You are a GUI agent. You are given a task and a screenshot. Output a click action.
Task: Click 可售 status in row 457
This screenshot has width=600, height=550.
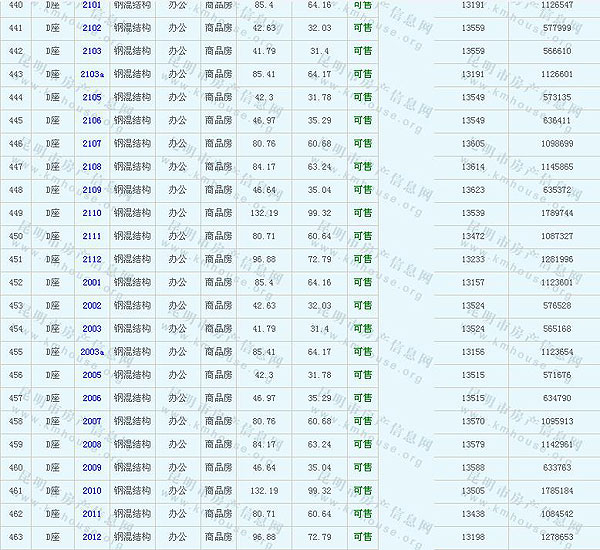point(363,398)
